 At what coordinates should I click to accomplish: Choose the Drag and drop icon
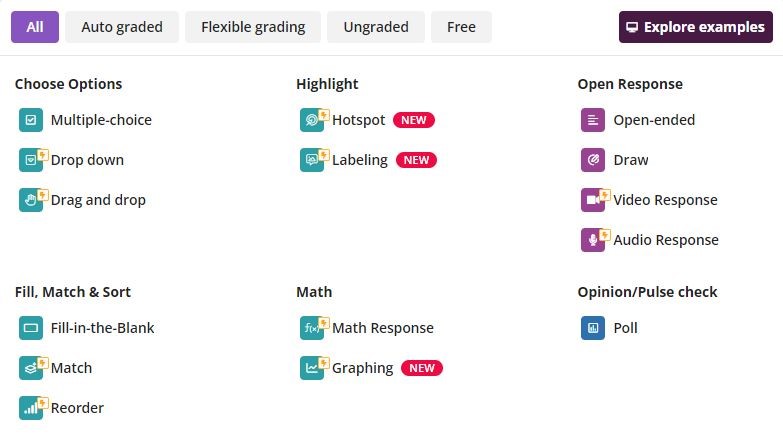point(31,200)
